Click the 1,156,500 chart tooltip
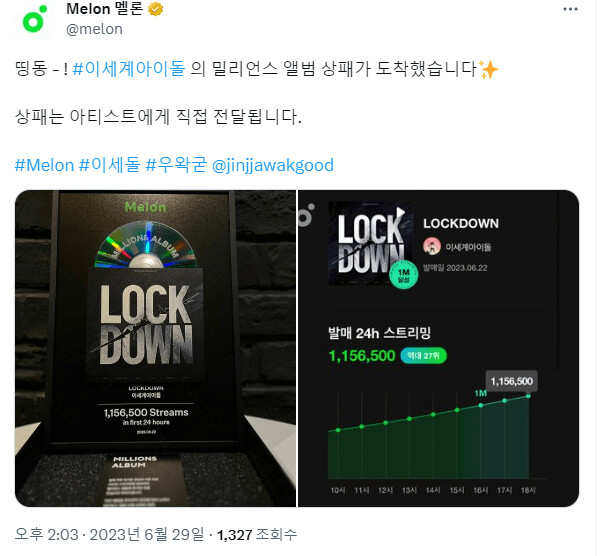Screen dimensions: 600x556 (x=512, y=381)
